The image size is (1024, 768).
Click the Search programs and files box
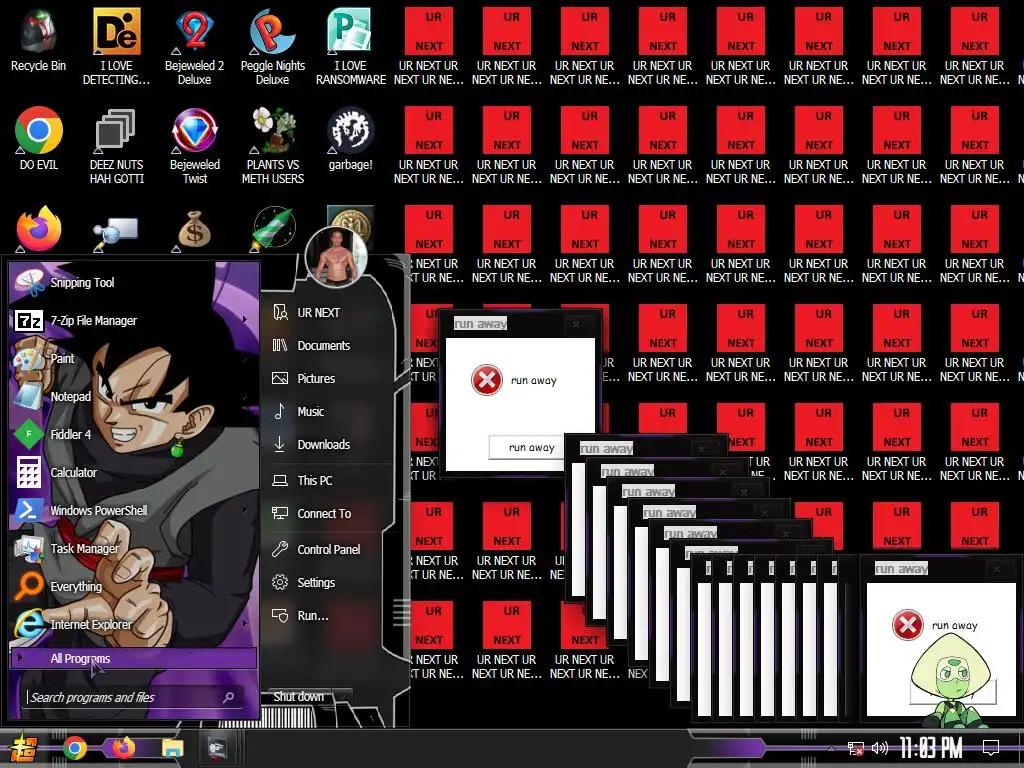[x=133, y=697]
